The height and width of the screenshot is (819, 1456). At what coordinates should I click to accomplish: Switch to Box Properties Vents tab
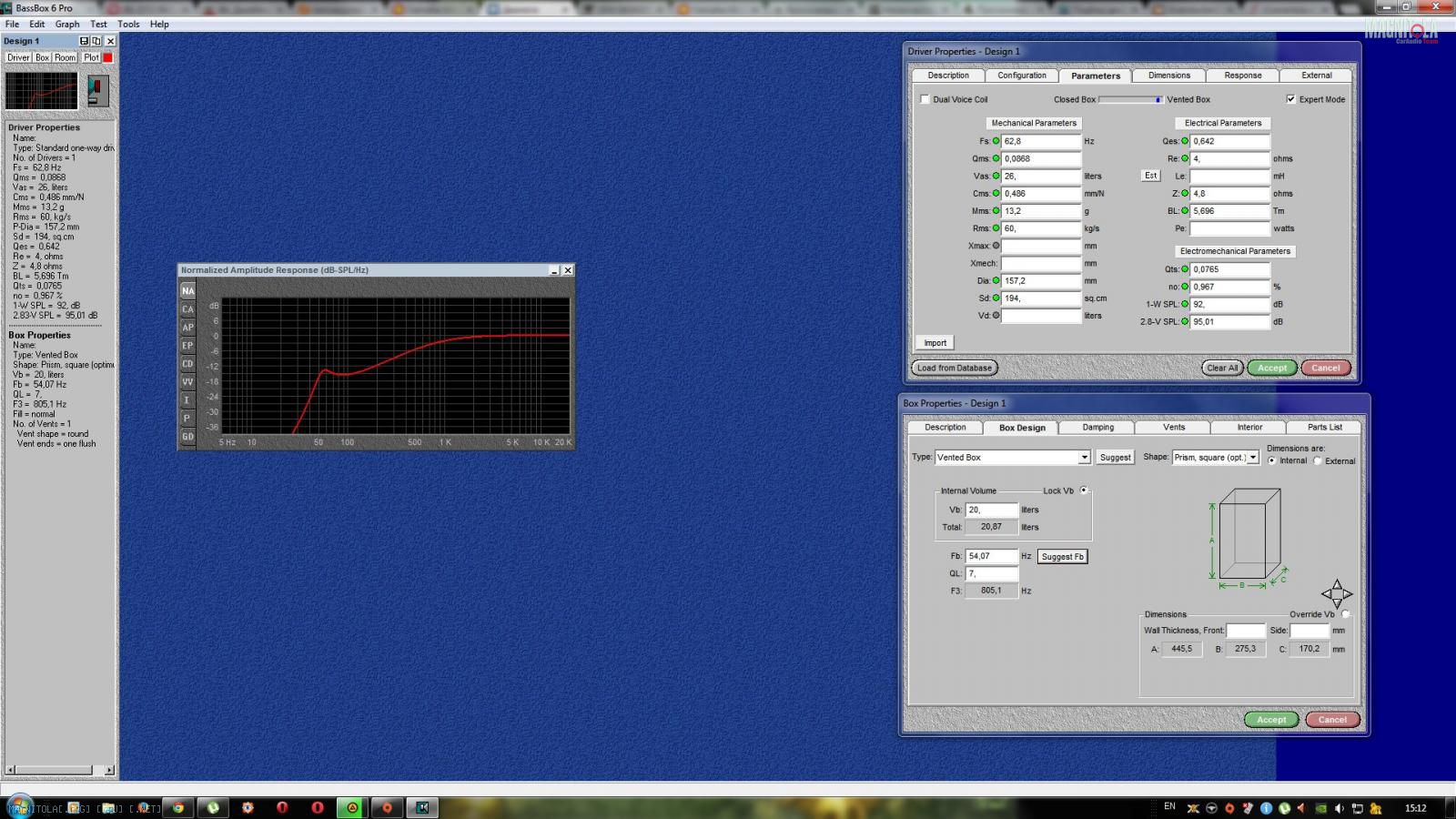pos(1174,427)
